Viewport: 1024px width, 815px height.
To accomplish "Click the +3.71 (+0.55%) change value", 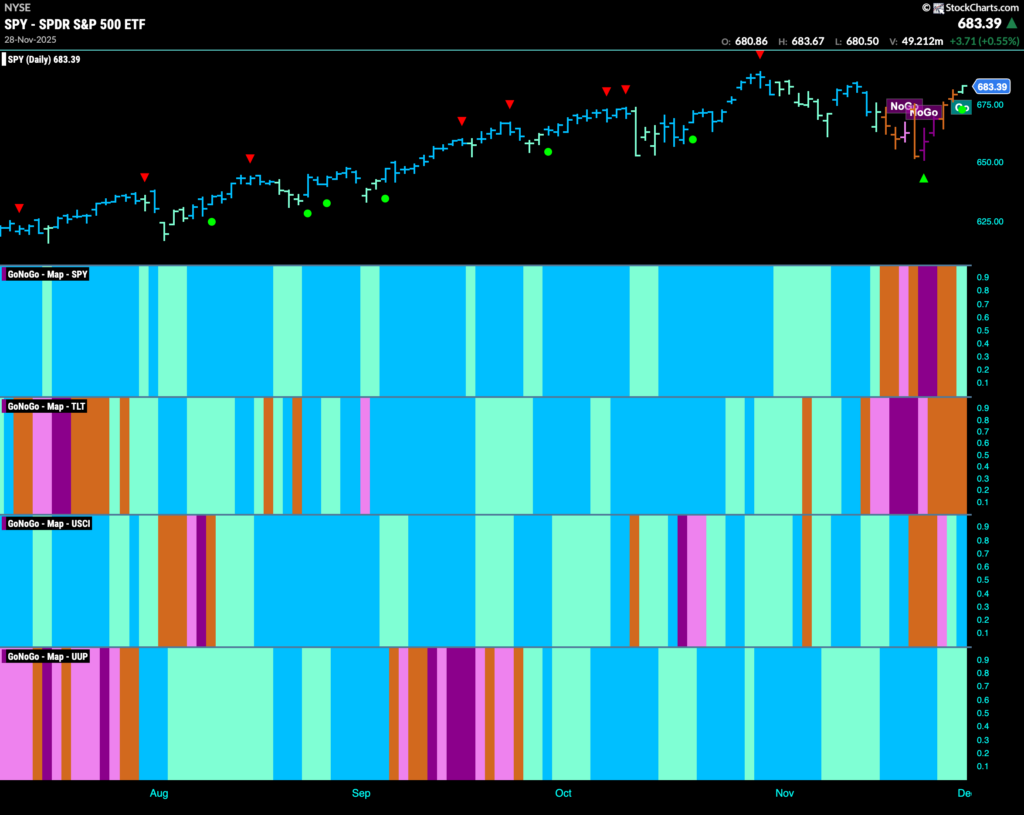I will 984,41.
